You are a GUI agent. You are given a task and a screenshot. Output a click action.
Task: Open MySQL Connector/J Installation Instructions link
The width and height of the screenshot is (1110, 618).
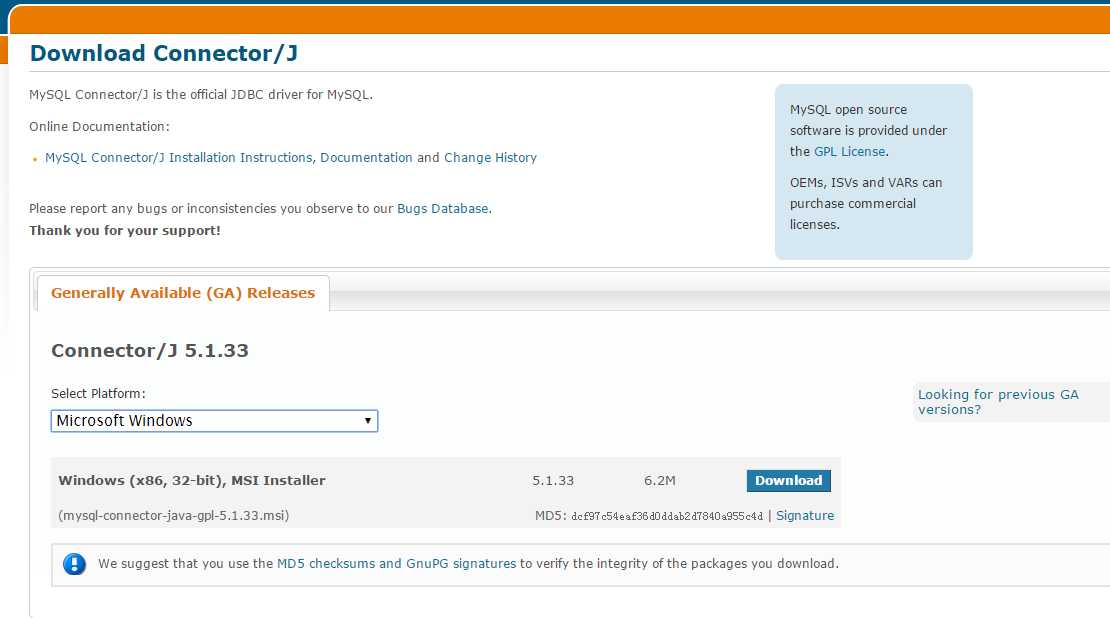178,158
